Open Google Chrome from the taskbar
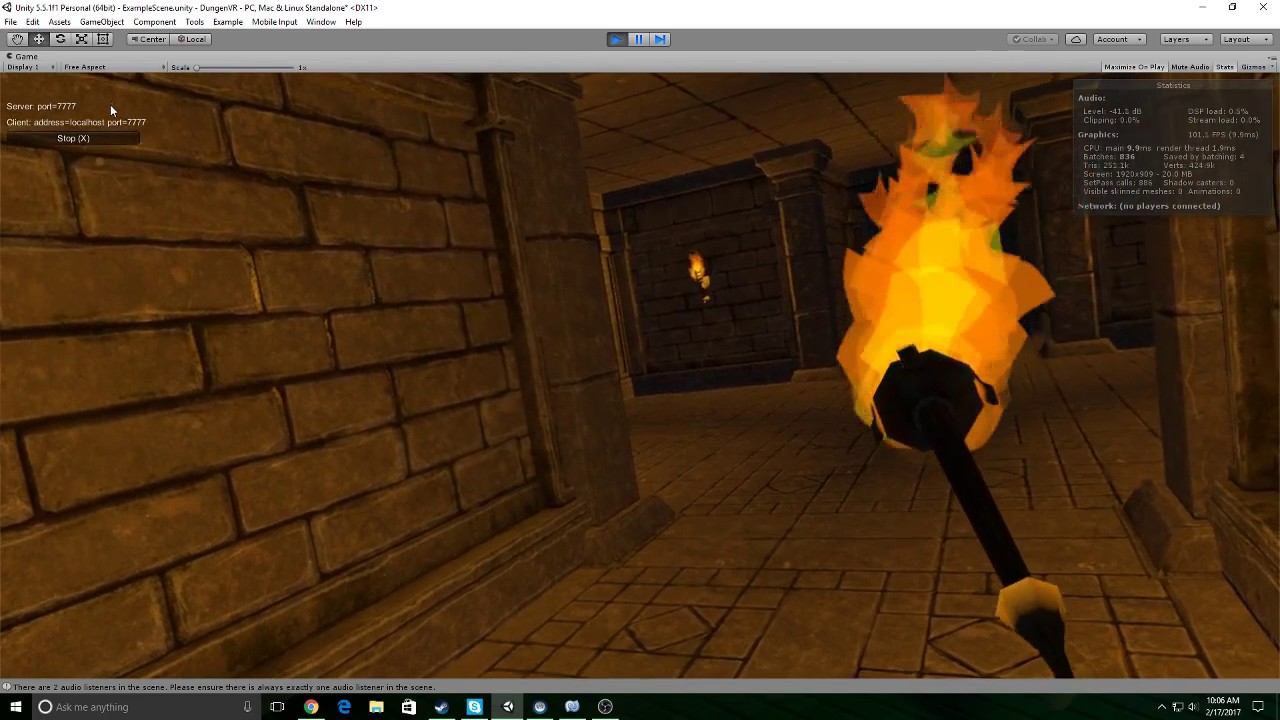The height and width of the screenshot is (720, 1280). tap(311, 707)
